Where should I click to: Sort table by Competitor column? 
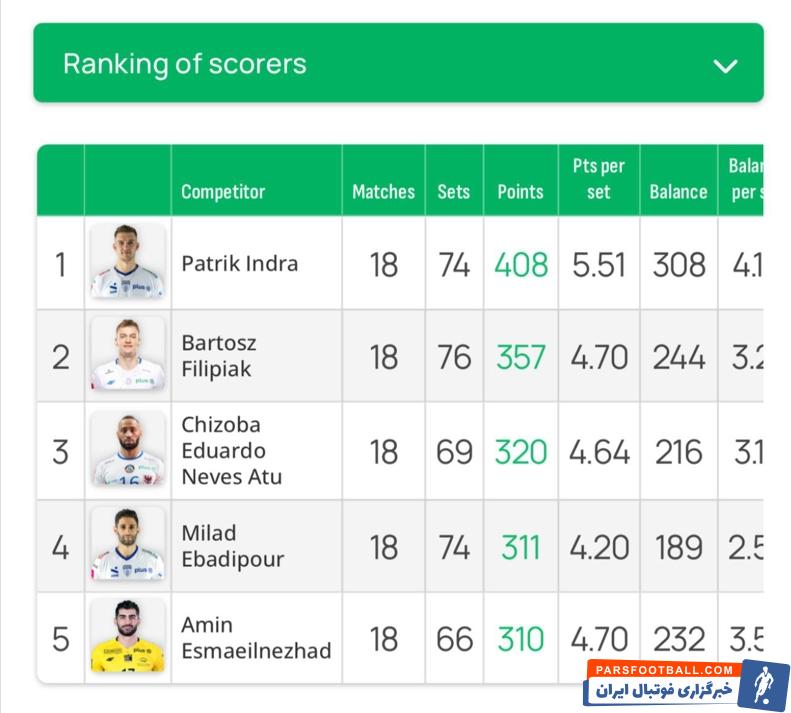(223, 191)
